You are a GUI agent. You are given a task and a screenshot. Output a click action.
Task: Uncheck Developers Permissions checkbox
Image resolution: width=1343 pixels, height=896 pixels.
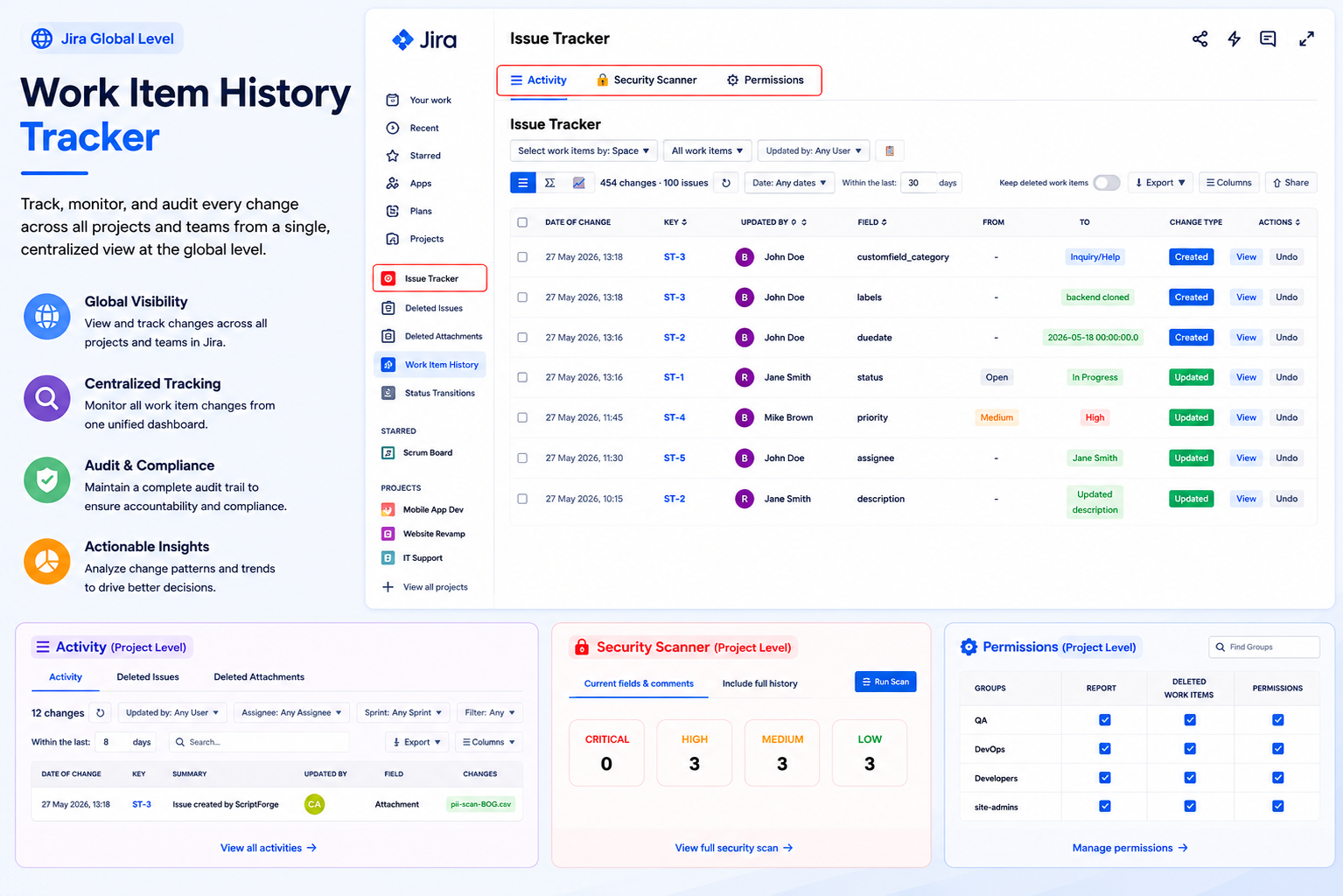coord(1278,778)
